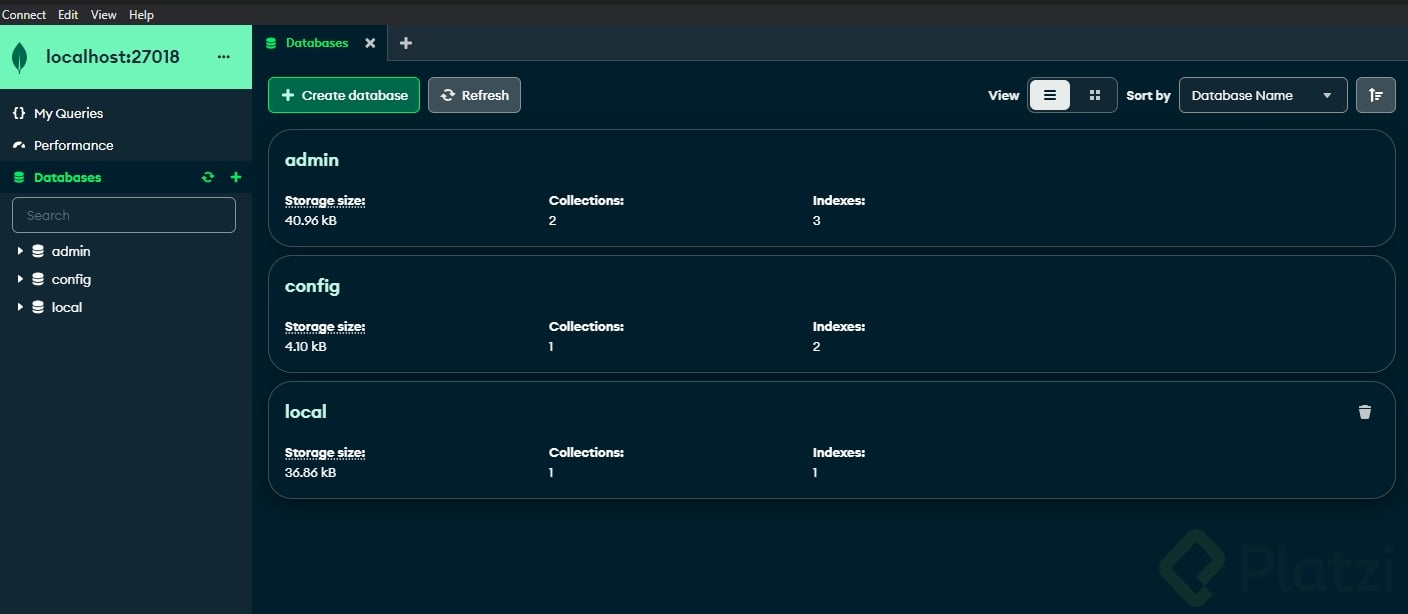Delete the local database with trash icon
The height and width of the screenshot is (614, 1408).
[1365, 412]
